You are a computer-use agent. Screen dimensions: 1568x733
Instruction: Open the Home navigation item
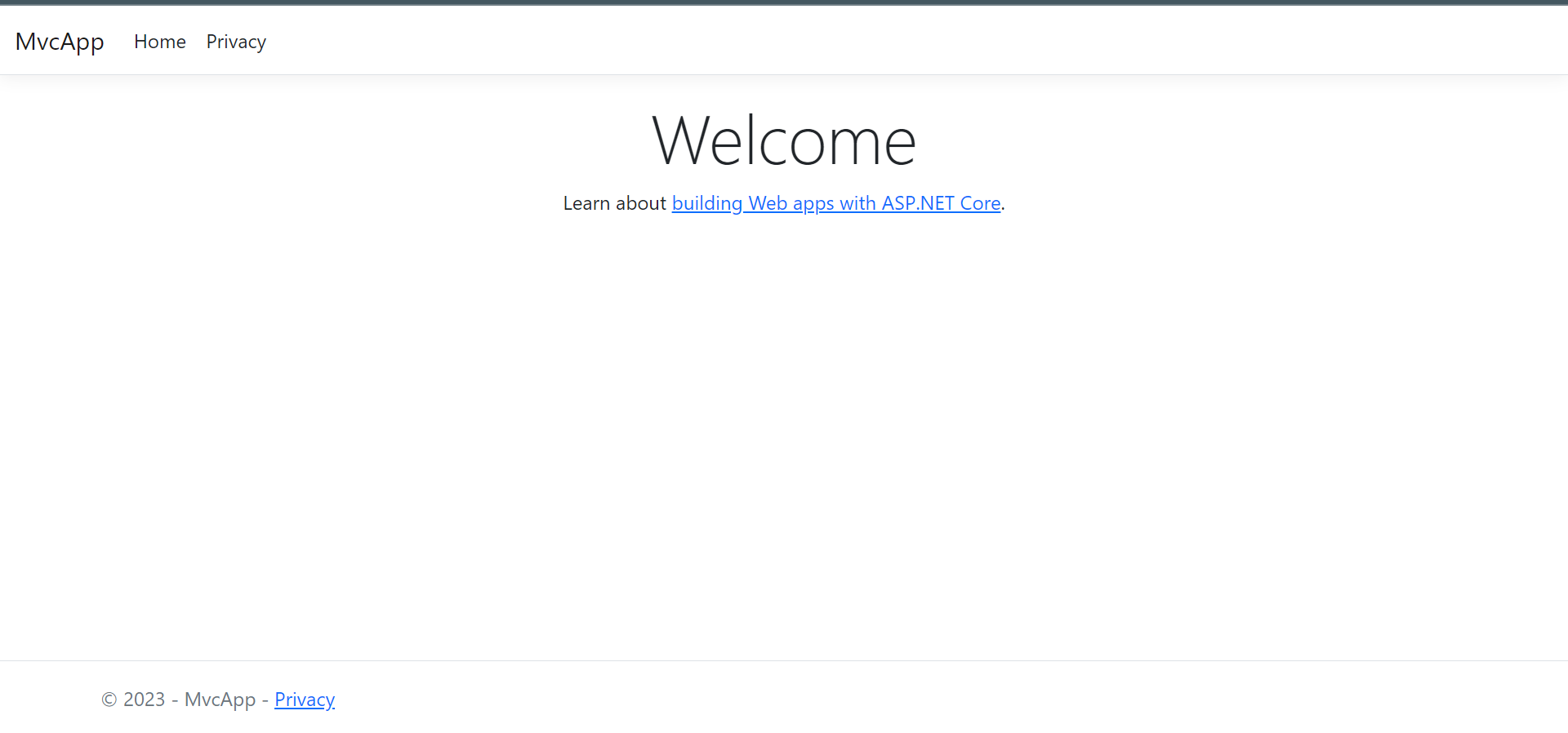pos(160,42)
